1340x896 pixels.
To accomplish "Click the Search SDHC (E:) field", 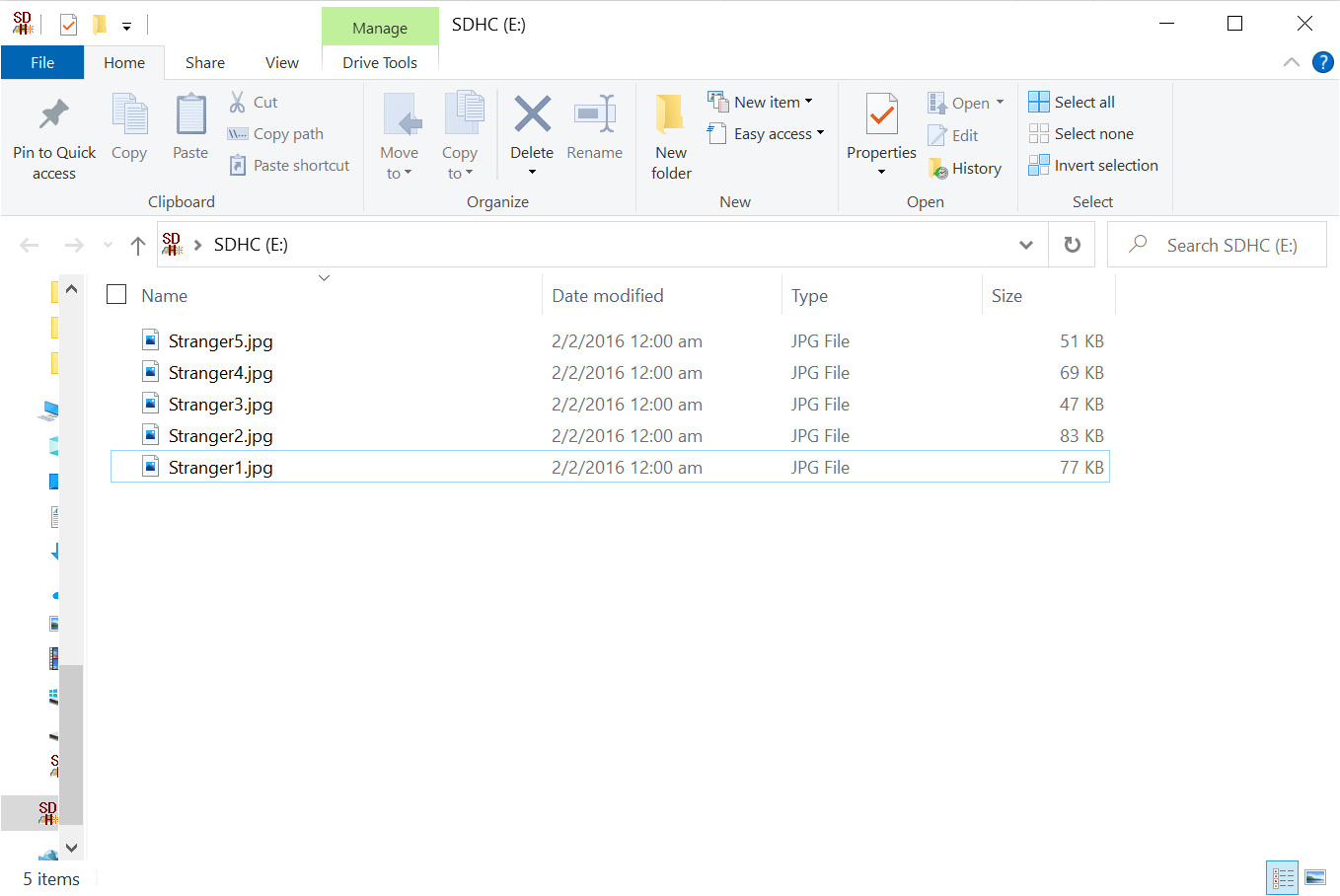I will 1230,245.
